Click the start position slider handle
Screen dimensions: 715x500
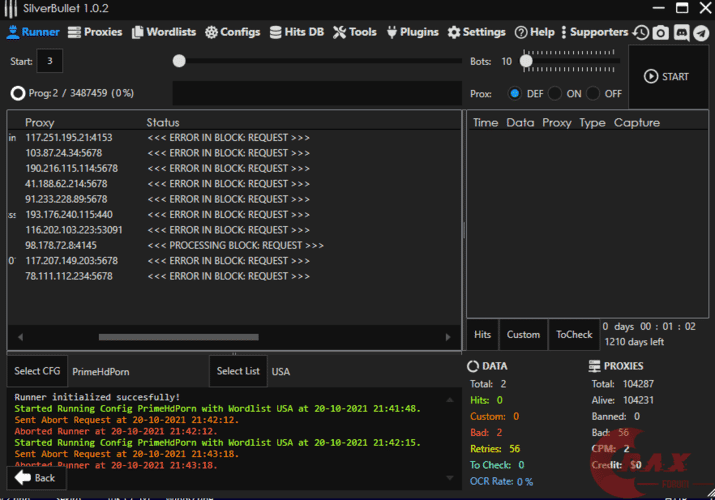pyautogui.click(x=179, y=61)
